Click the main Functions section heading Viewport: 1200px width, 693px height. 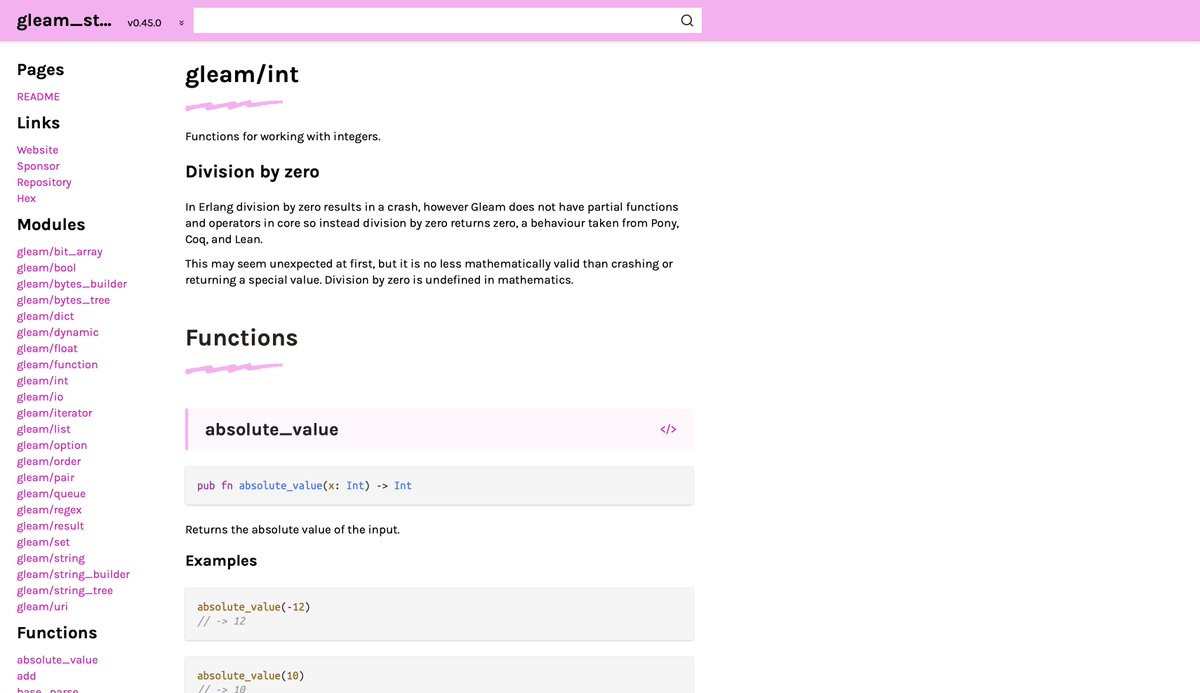point(241,338)
